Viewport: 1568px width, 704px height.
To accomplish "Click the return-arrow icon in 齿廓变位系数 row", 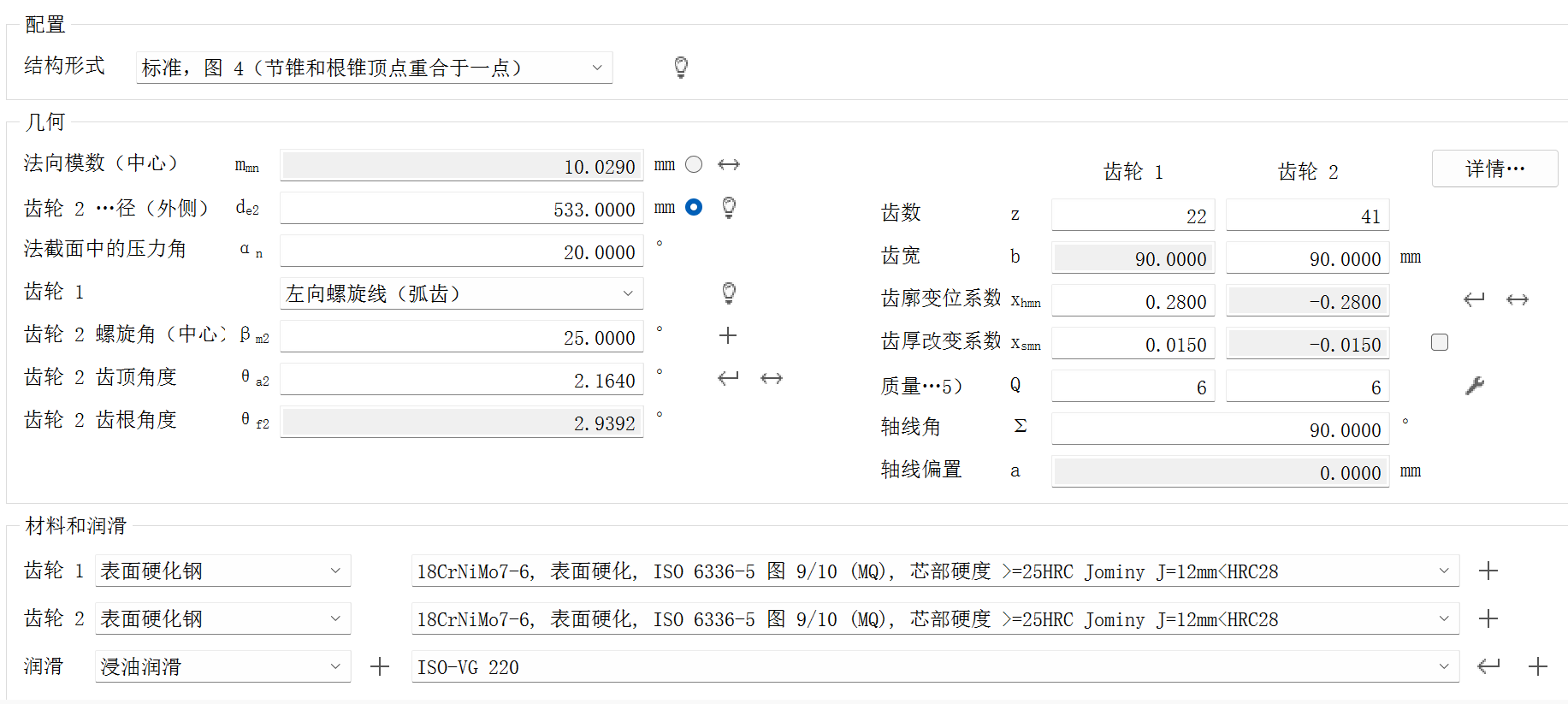I will pyautogui.click(x=1474, y=299).
